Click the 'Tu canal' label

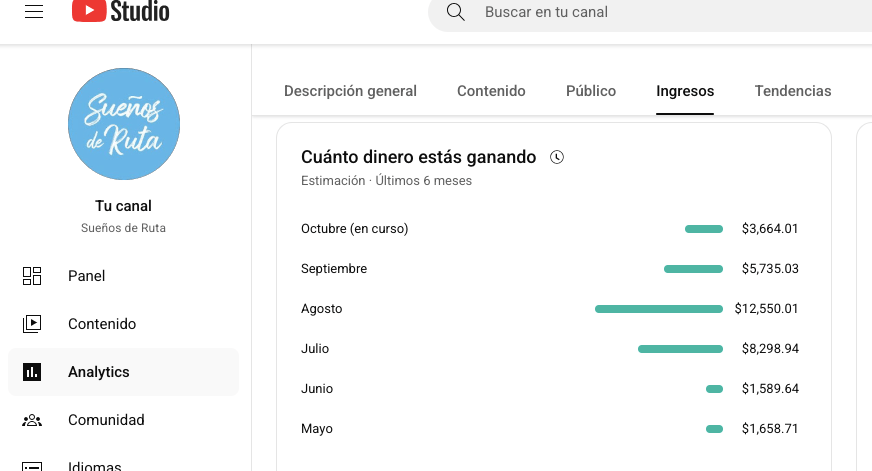[123, 206]
